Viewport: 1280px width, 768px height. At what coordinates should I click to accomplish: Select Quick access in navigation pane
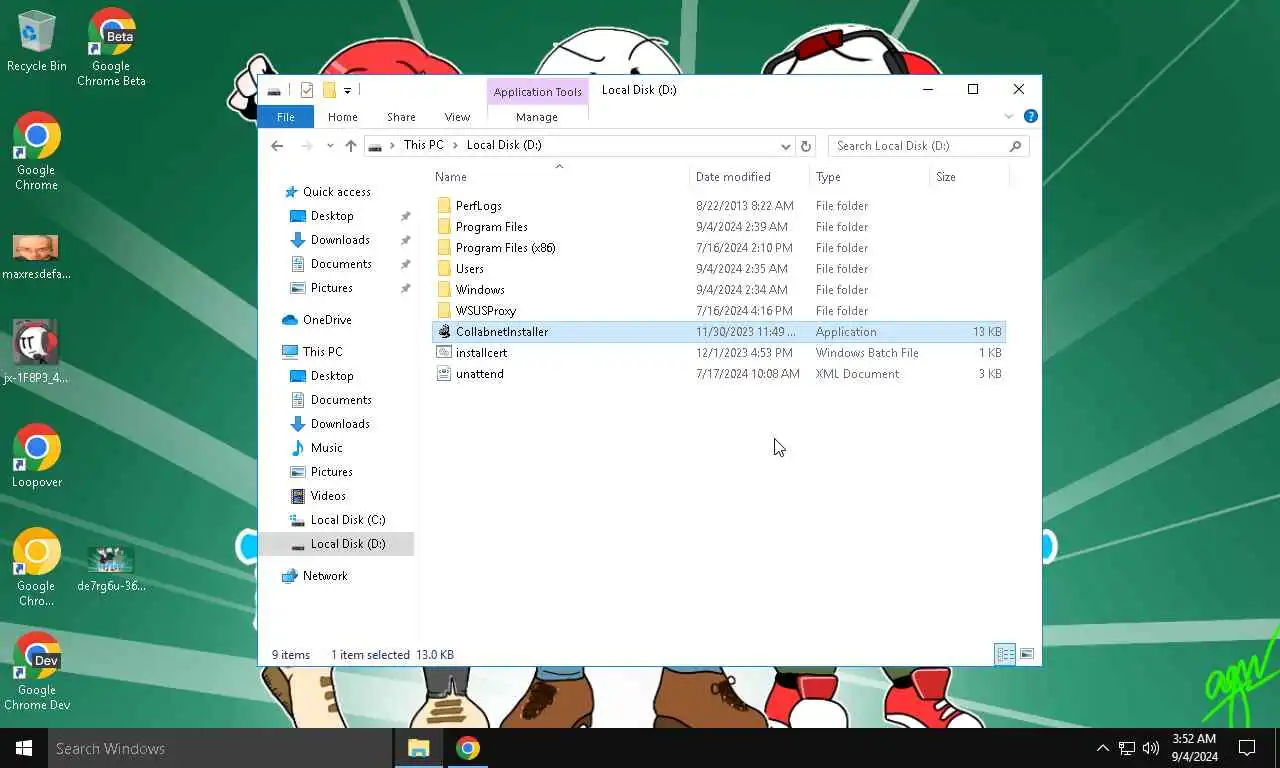(336, 192)
